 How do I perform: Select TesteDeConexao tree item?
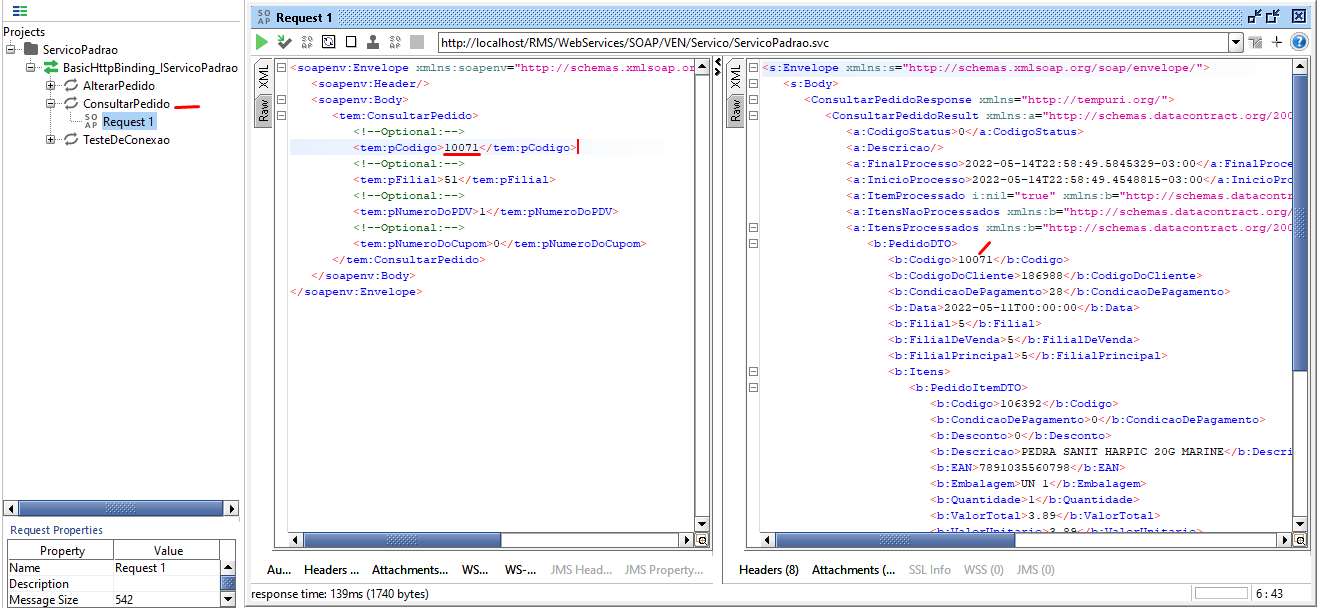pos(126,140)
